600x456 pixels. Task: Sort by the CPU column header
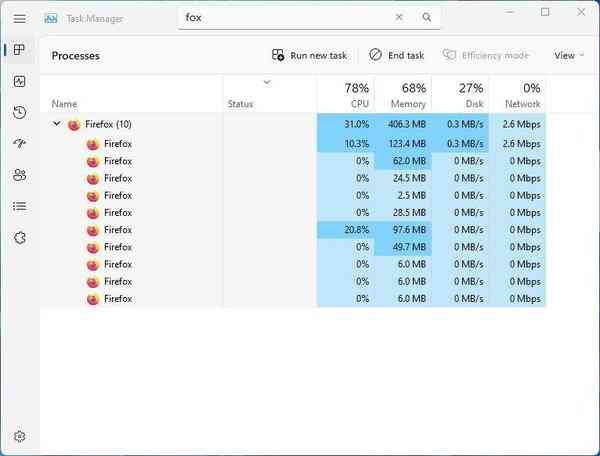[x=346, y=95]
